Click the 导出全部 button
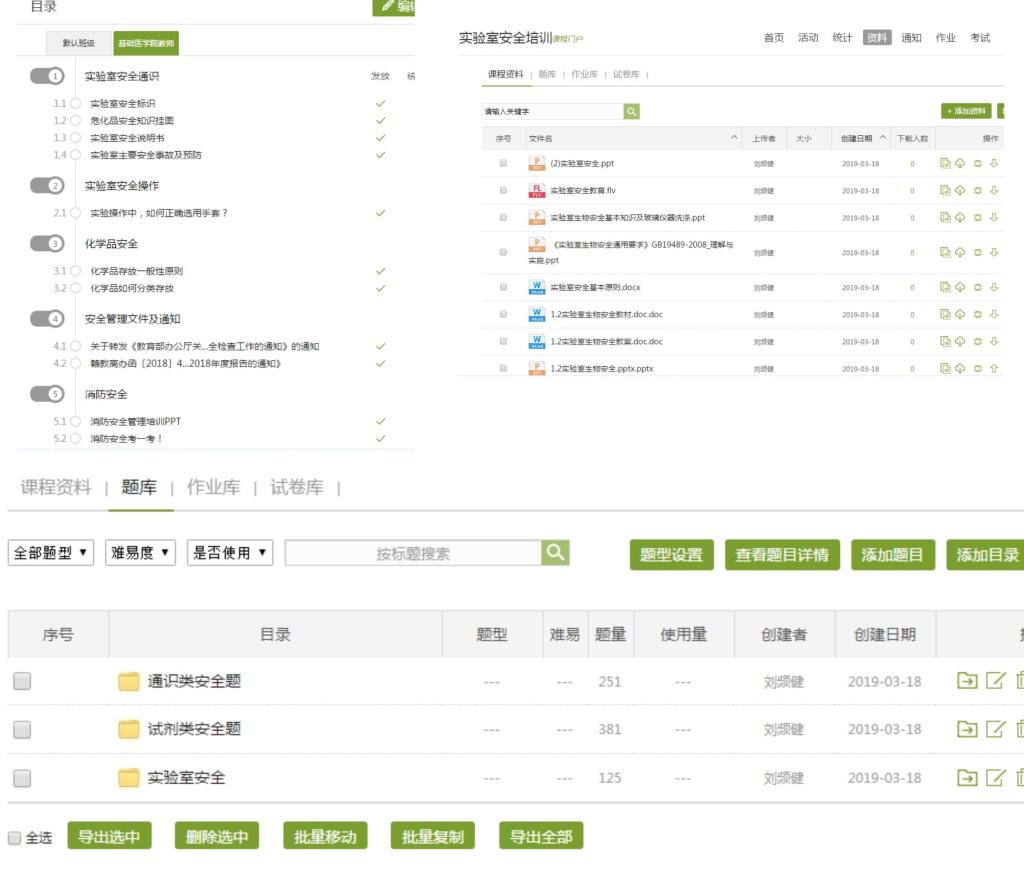Screen dimensions: 1024x879 pos(541,837)
